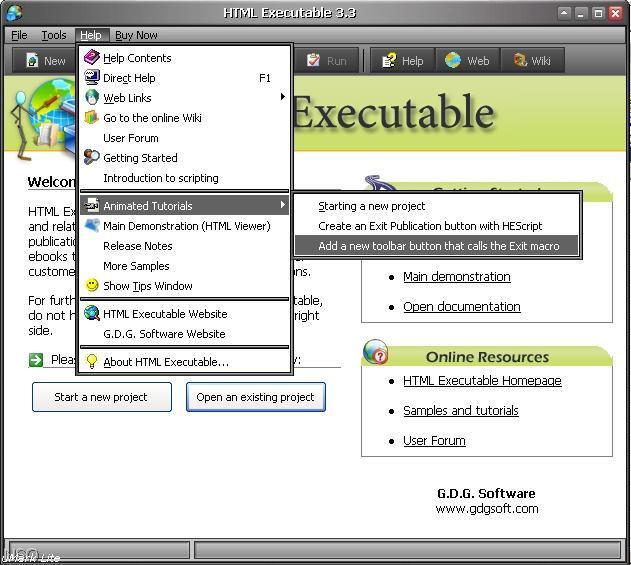
Task: Open the Buy Now menu
Action: [x=136, y=35]
